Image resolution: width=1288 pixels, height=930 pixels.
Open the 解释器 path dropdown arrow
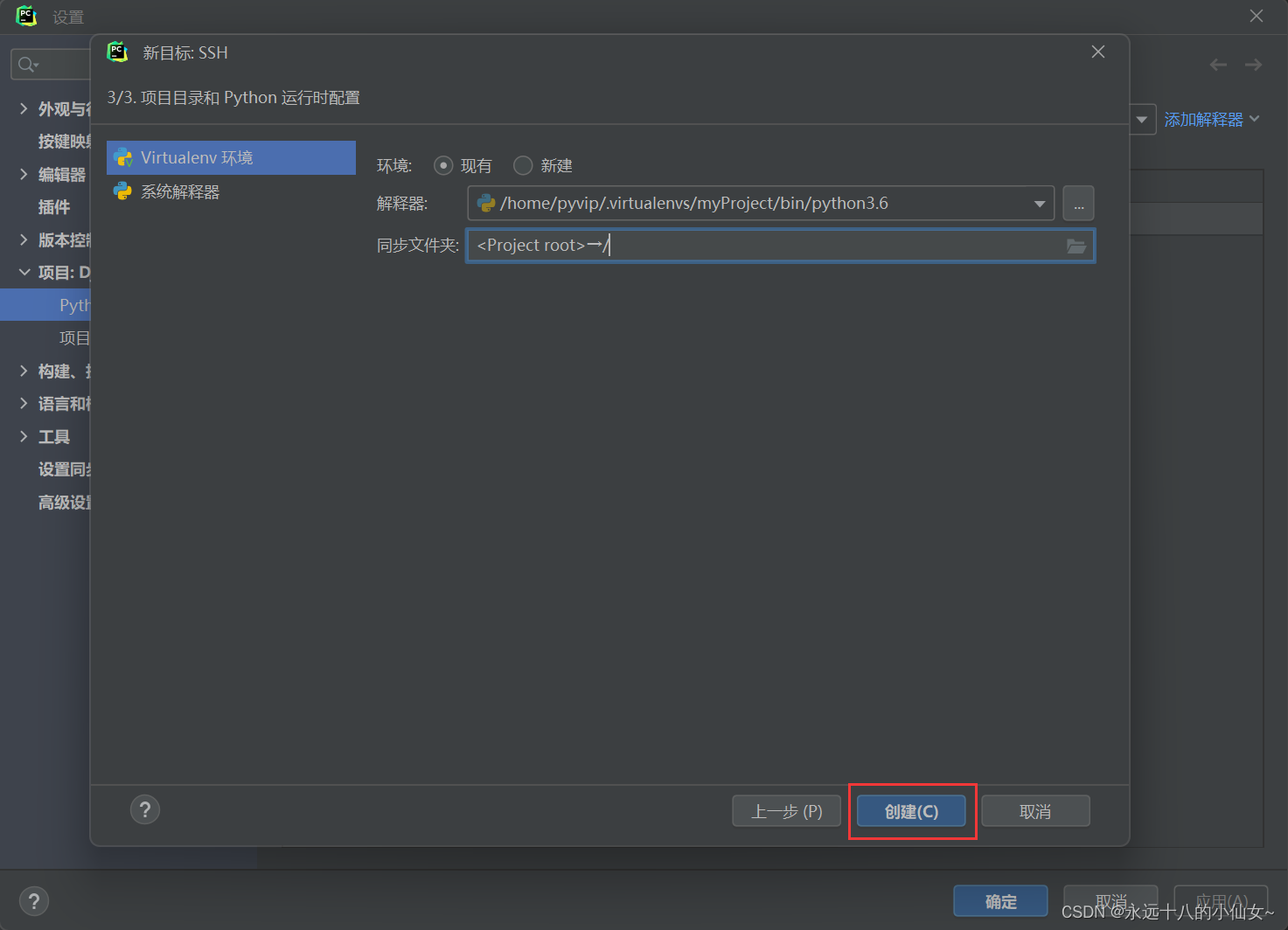(x=1039, y=204)
